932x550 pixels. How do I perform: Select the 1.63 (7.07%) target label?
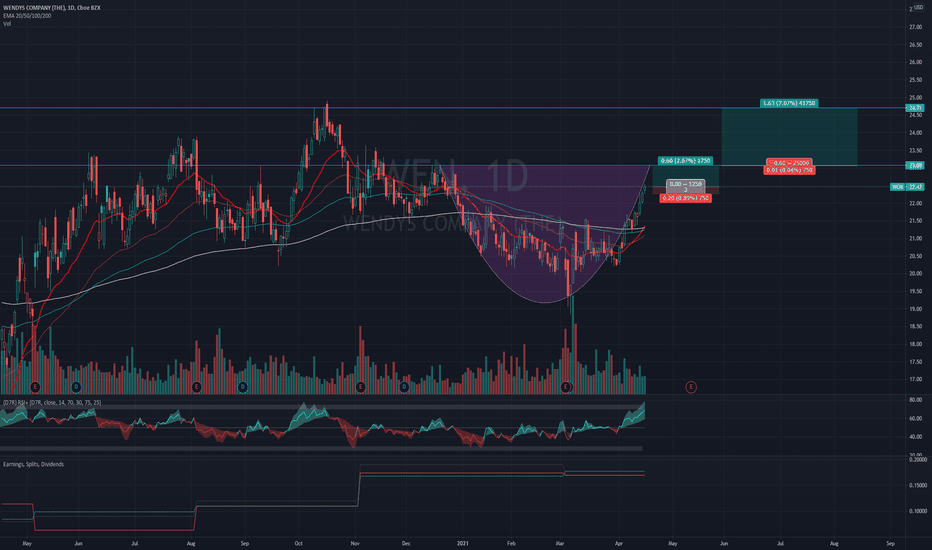click(x=789, y=103)
